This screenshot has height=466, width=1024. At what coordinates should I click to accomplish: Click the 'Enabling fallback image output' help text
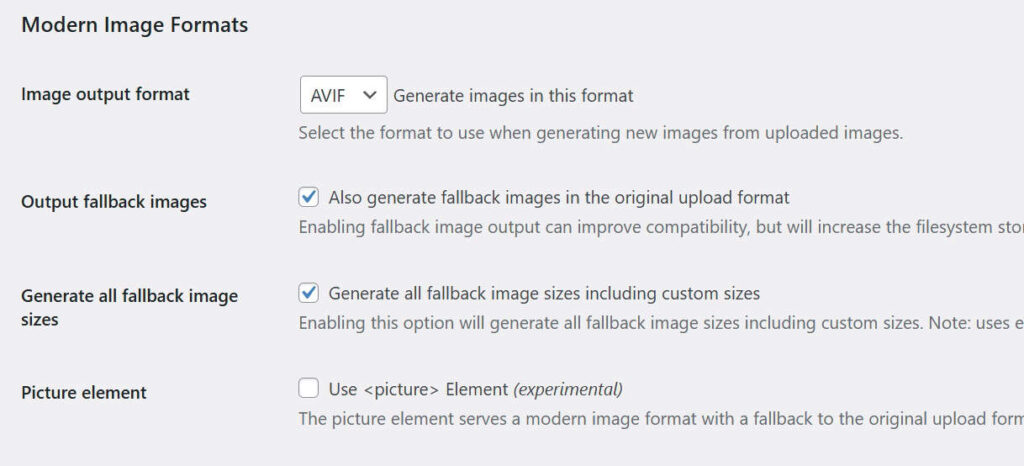(x=660, y=228)
